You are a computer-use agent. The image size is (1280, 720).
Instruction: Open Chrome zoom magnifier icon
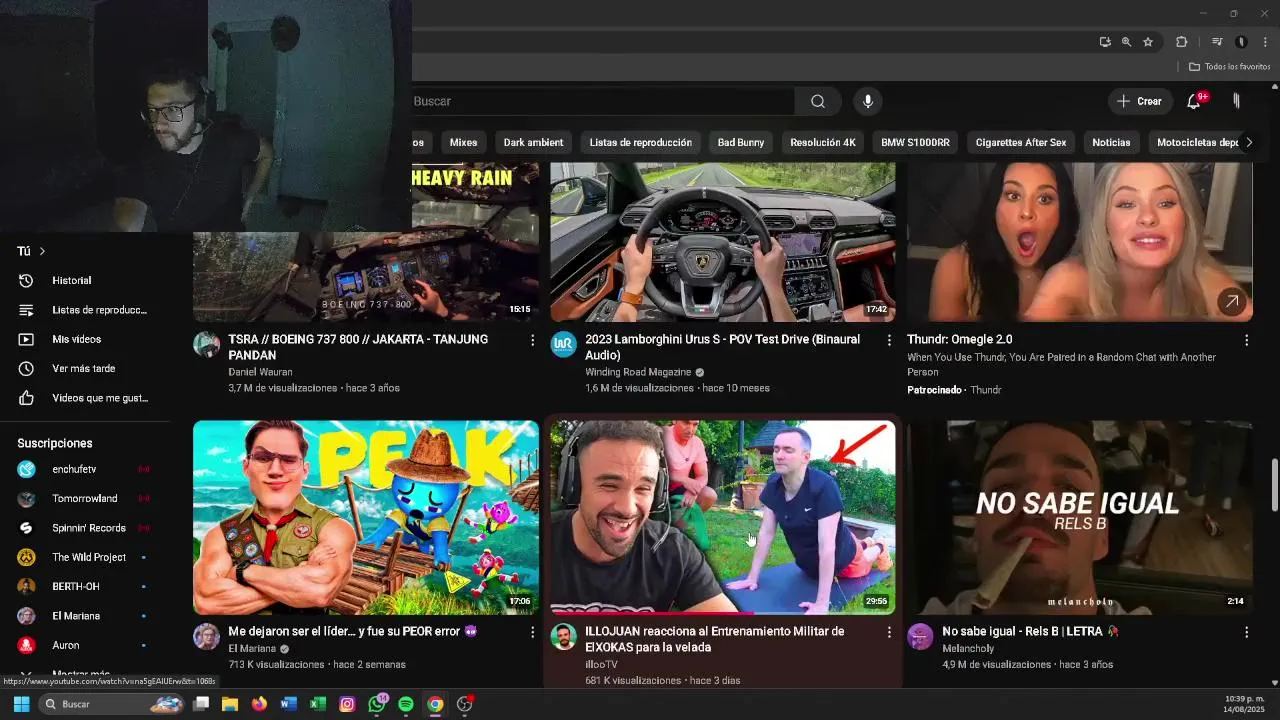click(x=1126, y=42)
